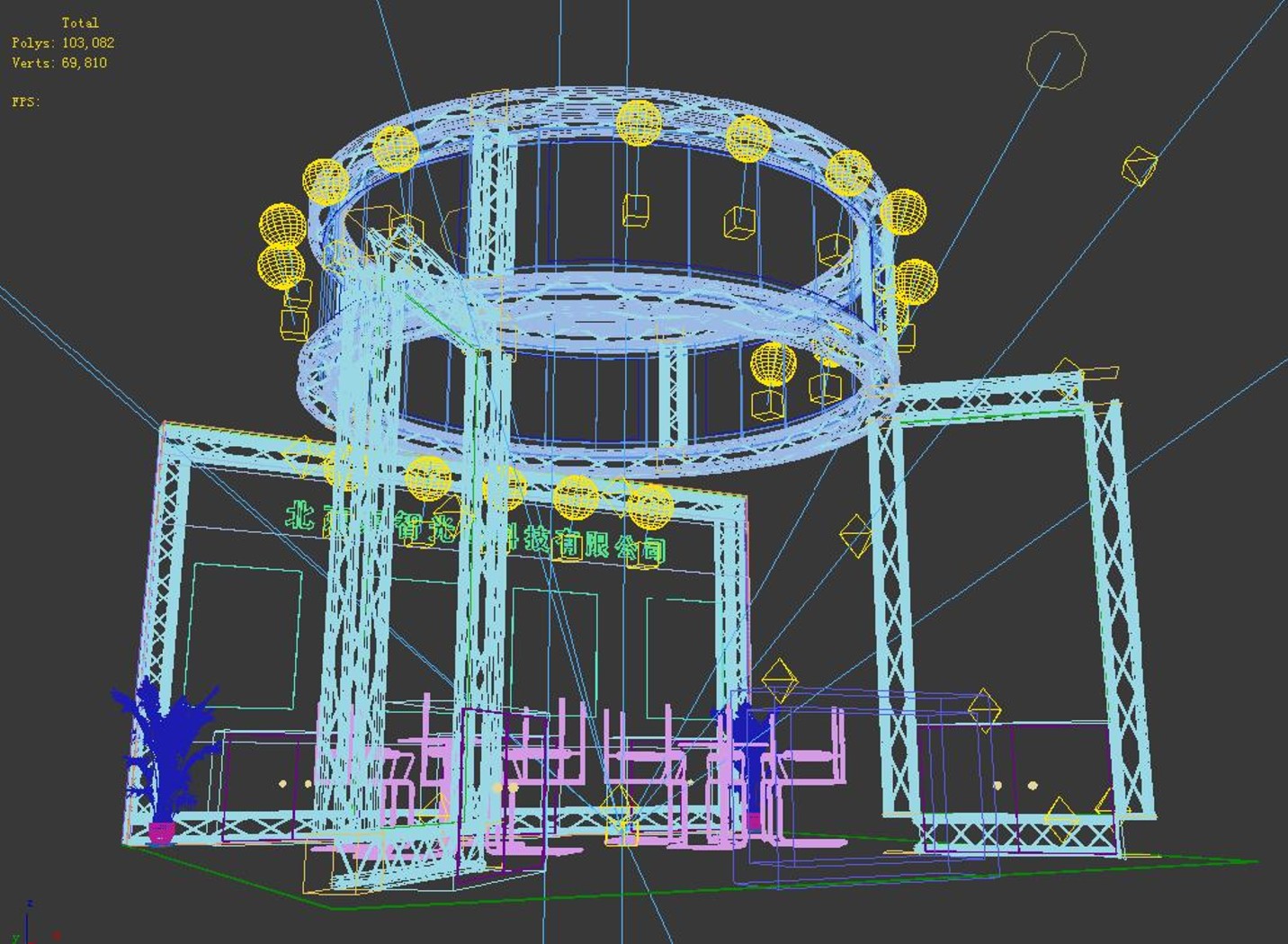Click the Total statistics header

click(x=80, y=22)
